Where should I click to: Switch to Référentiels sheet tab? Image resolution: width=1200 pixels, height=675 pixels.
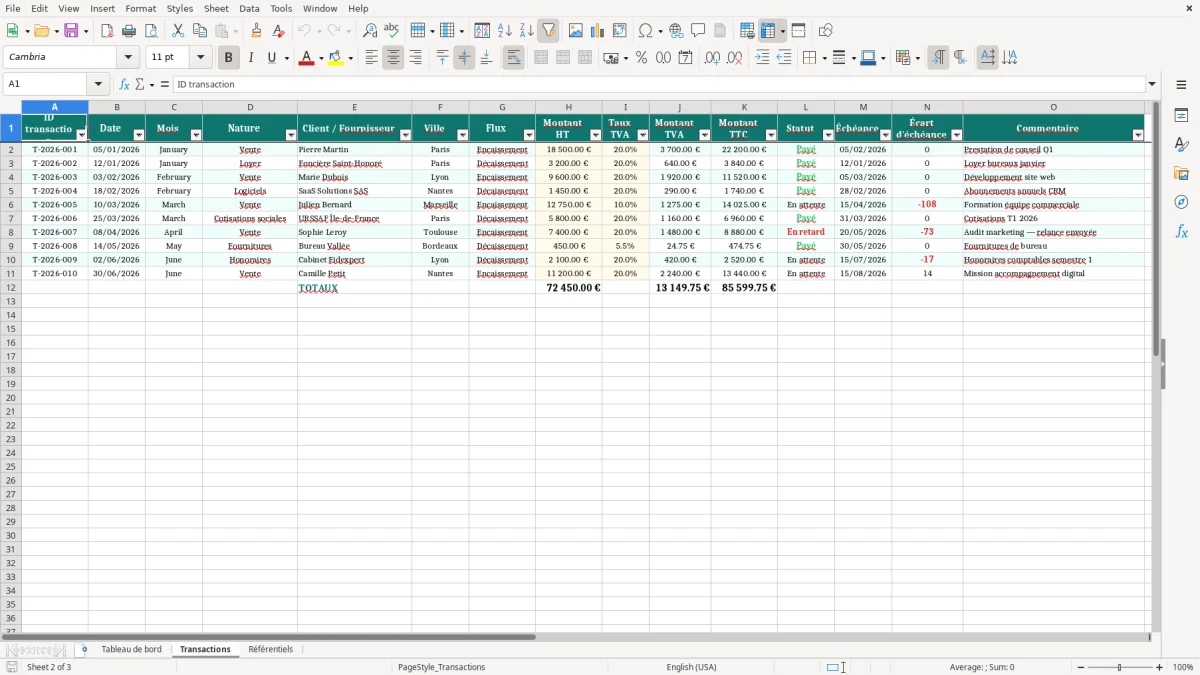tap(271, 650)
